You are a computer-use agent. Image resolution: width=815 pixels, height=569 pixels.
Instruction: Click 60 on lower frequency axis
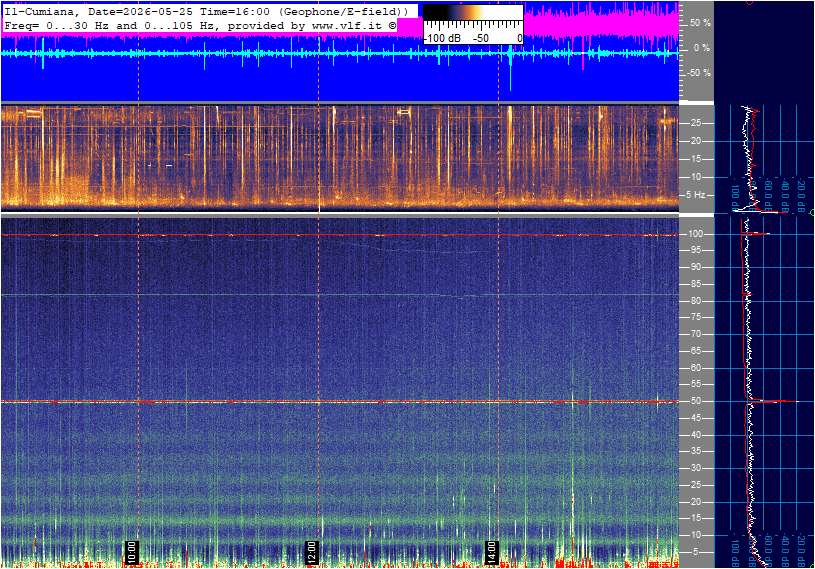(x=695, y=368)
